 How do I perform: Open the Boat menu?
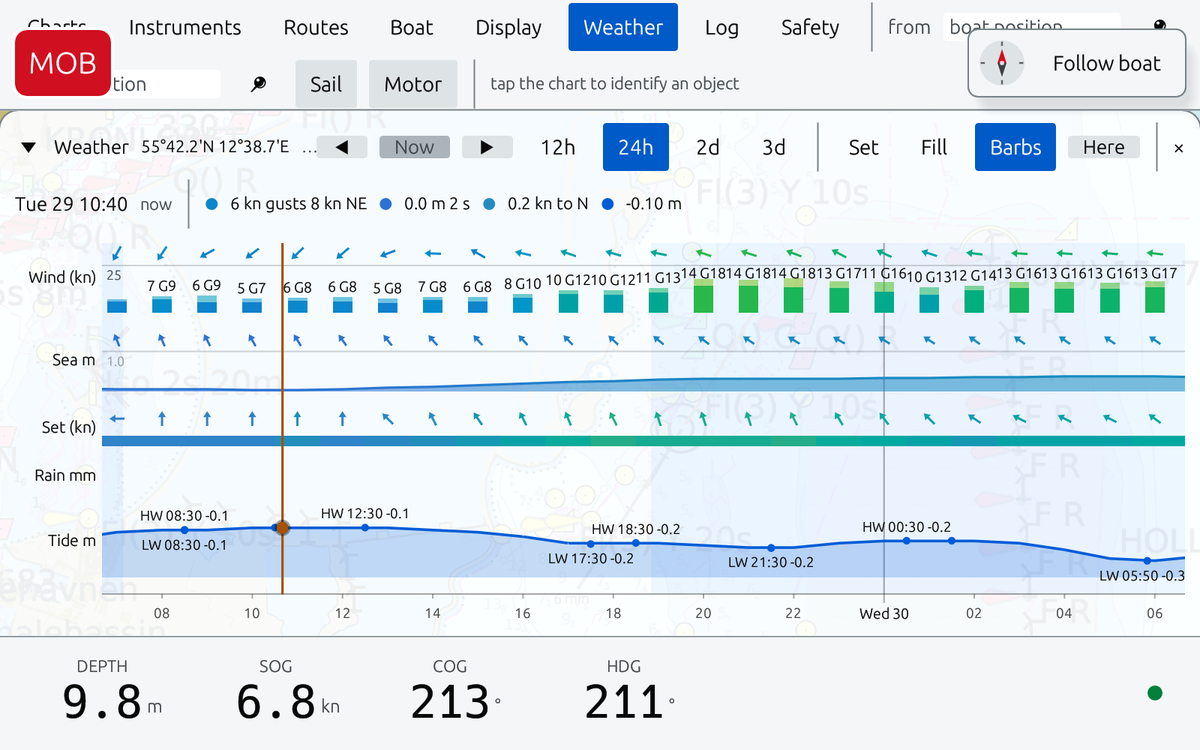pyautogui.click(x=412, y=27)
